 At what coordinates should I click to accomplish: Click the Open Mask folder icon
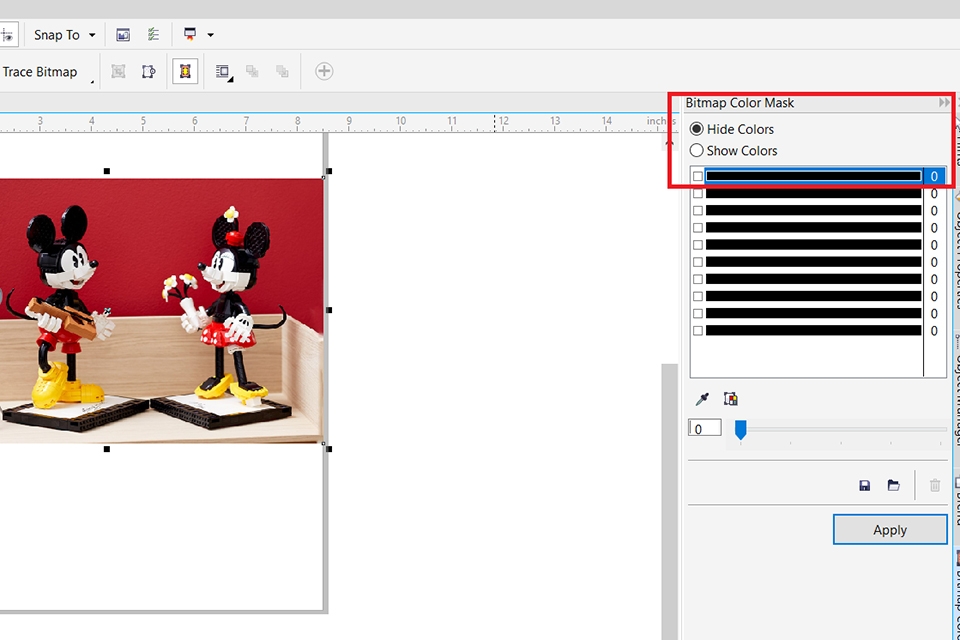pyautogui.click(x=893, y=486)
